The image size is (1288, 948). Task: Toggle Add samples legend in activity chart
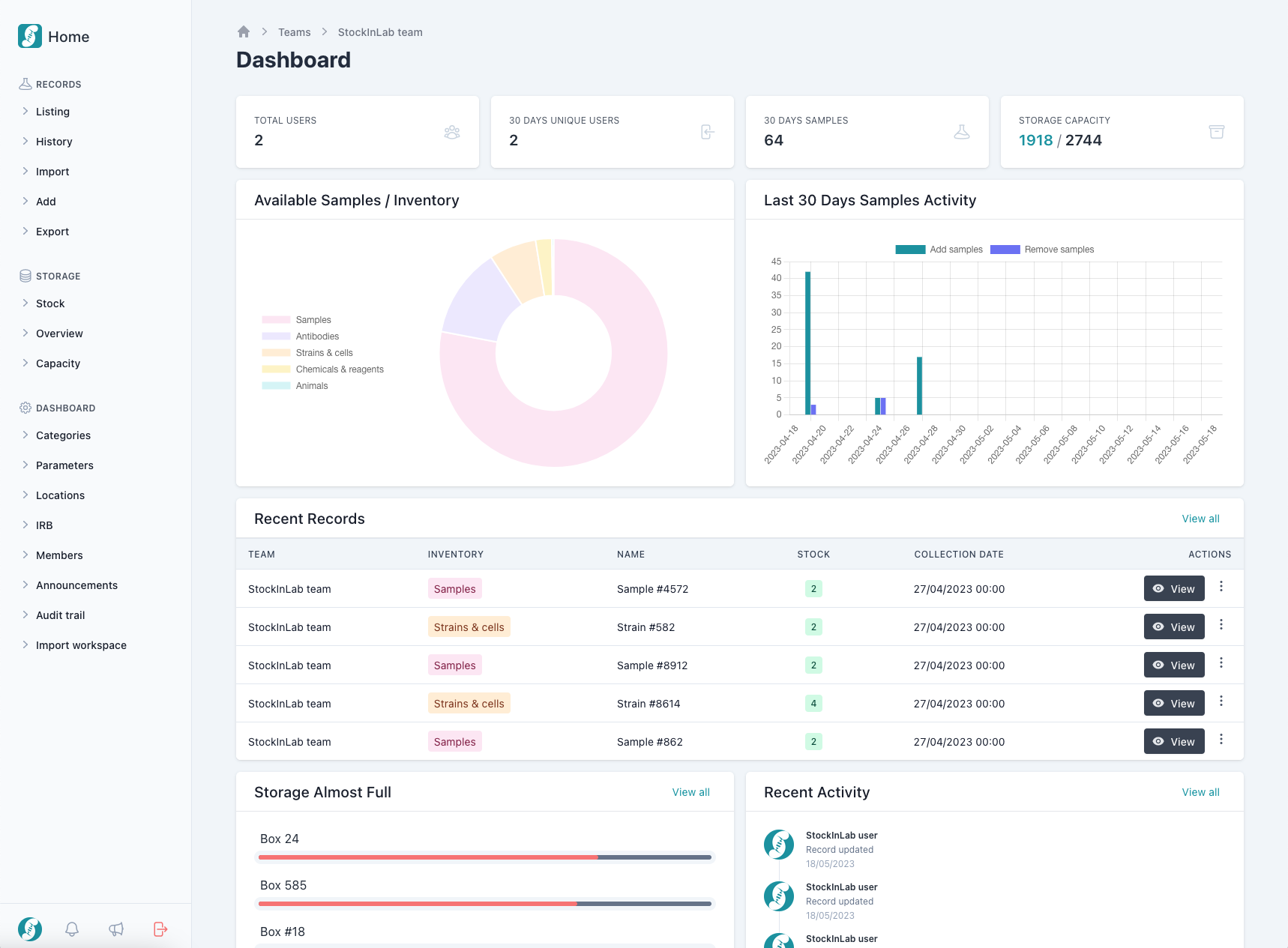pos(939,250)
